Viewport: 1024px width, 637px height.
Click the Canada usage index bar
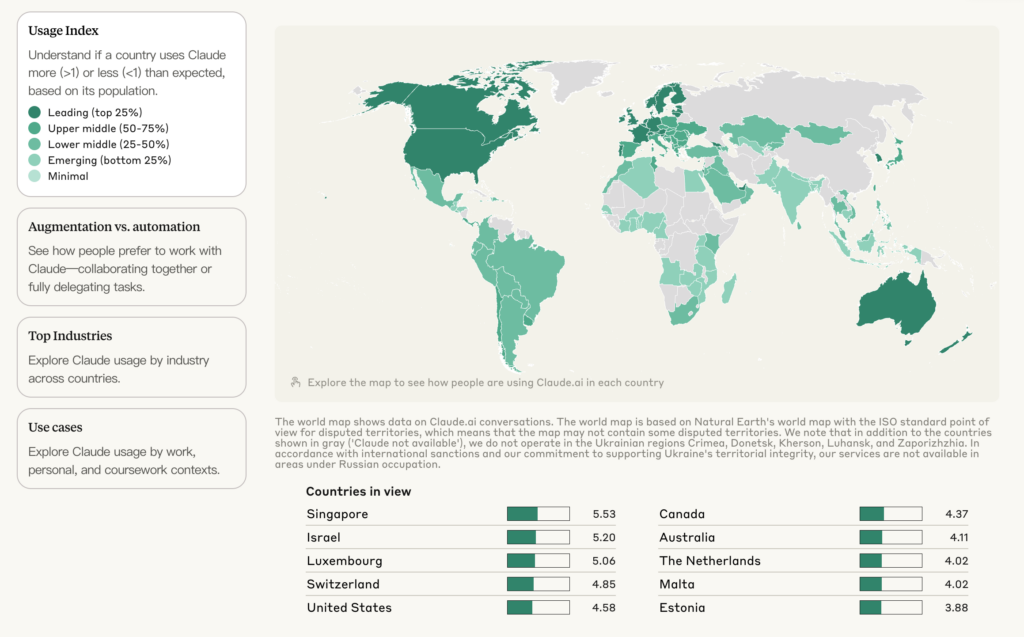click(x=891, y=514)
